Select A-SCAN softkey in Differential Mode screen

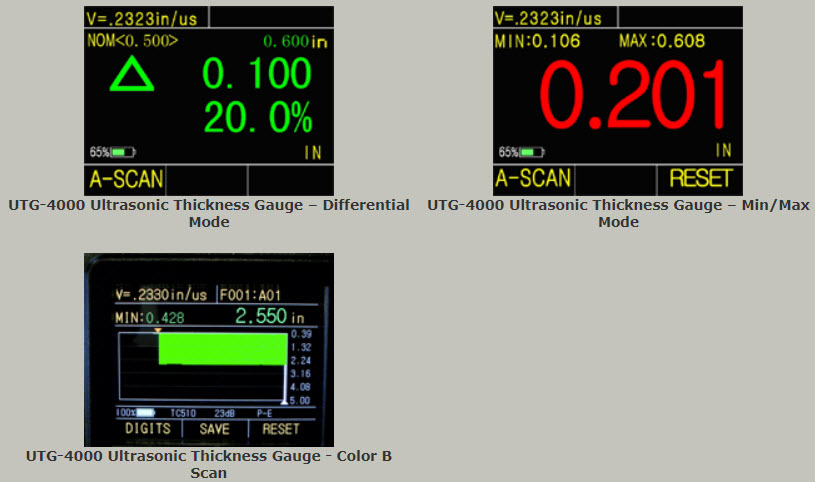point(126,179)
